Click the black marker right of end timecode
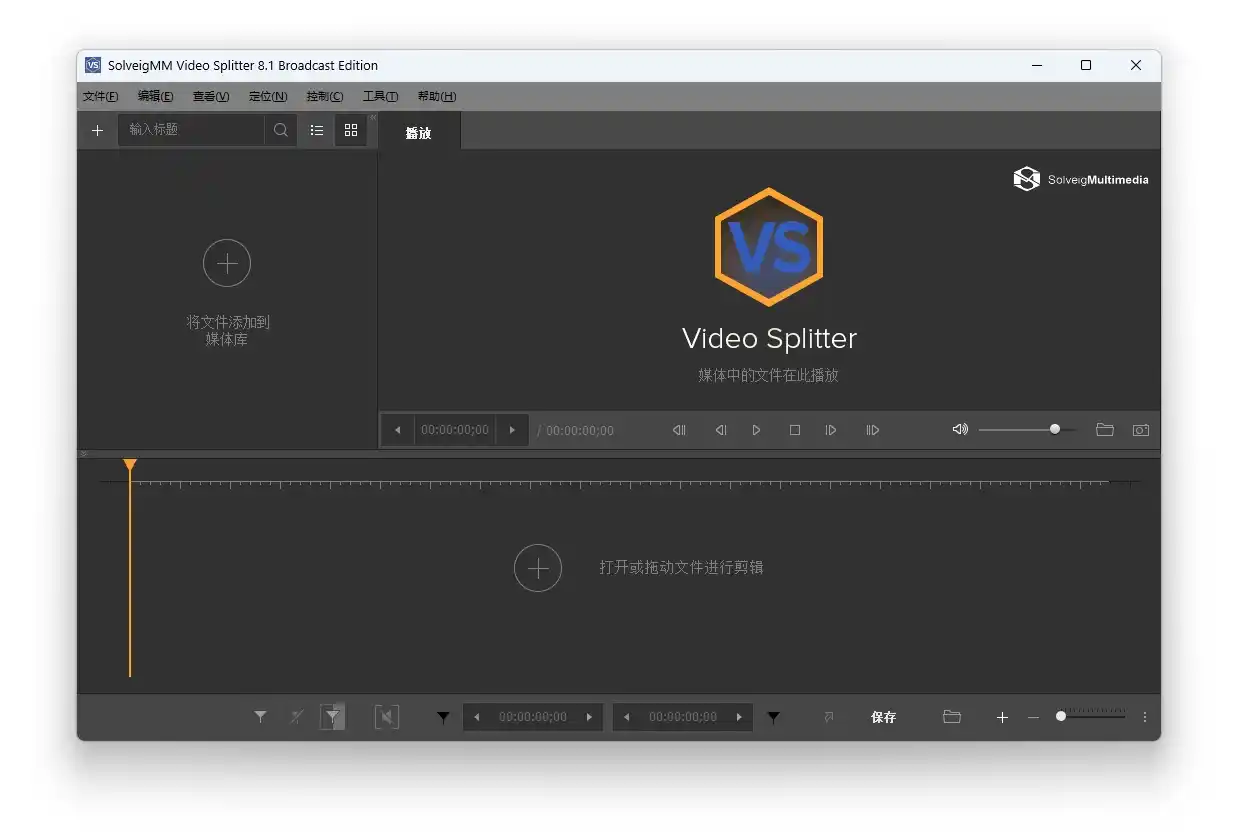The height and width of the screenshot is (840, 1250). click(773, 717)
